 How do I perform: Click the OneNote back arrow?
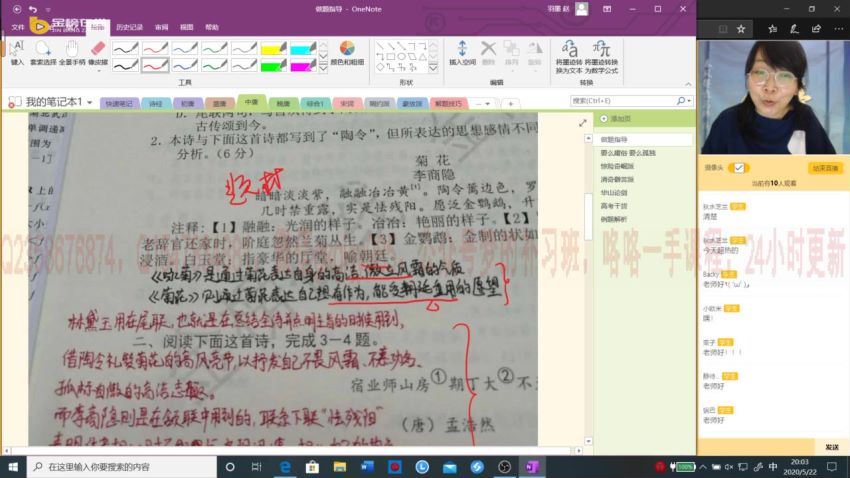(x=17, y=9)
